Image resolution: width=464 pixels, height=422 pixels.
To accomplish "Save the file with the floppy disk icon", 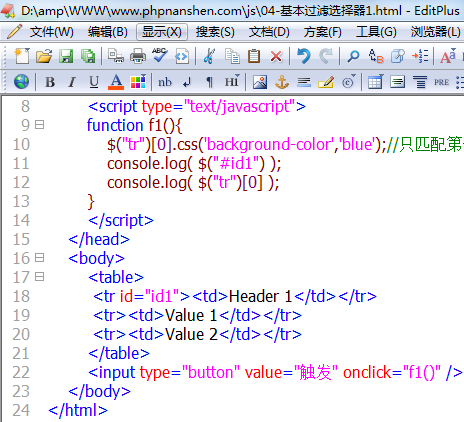I will [x=66, y=56].
